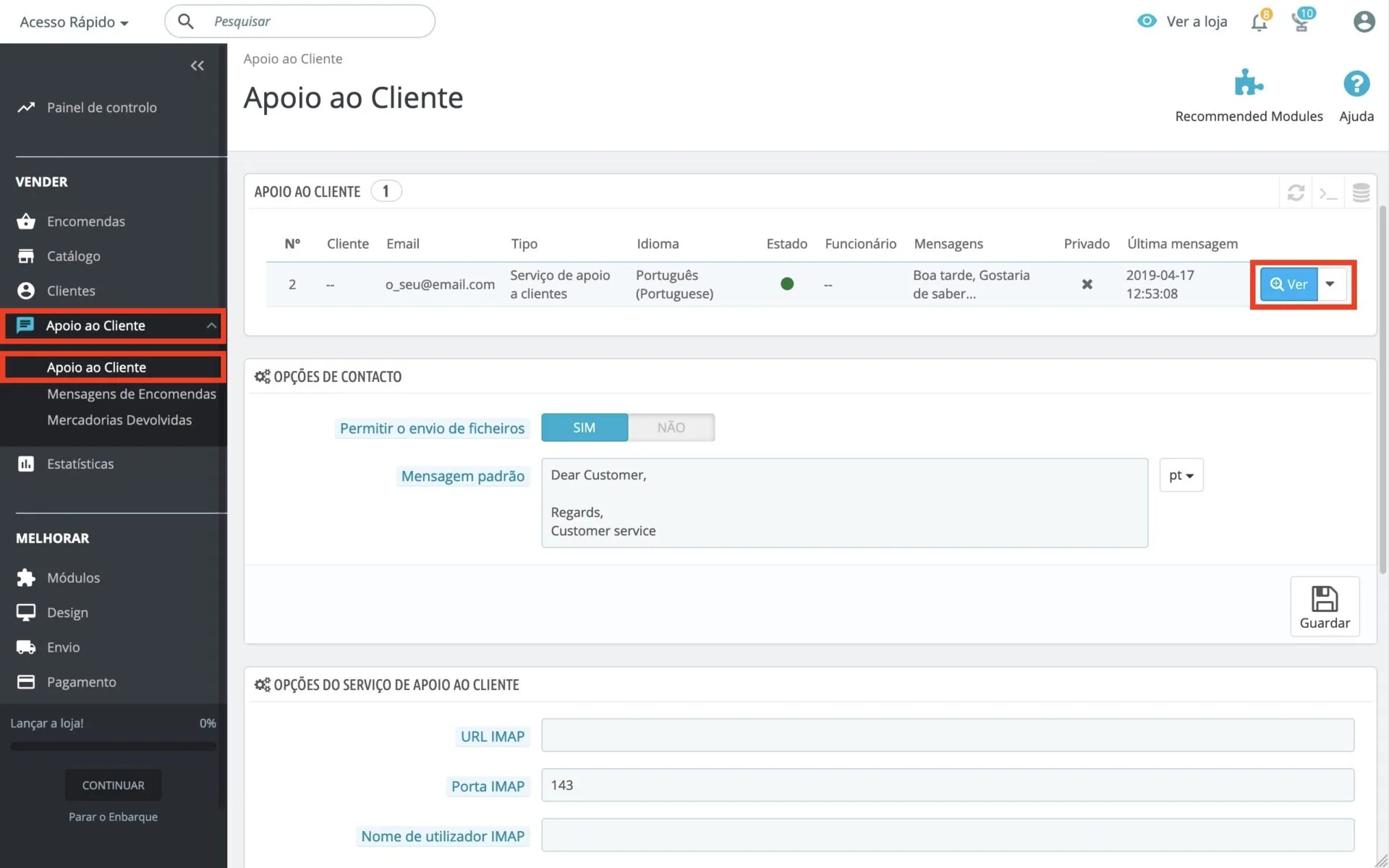Click the trophy merchant expertise icon
Image resolution: width=1389 pixels, height=868 pixels.
[1300, 22]
